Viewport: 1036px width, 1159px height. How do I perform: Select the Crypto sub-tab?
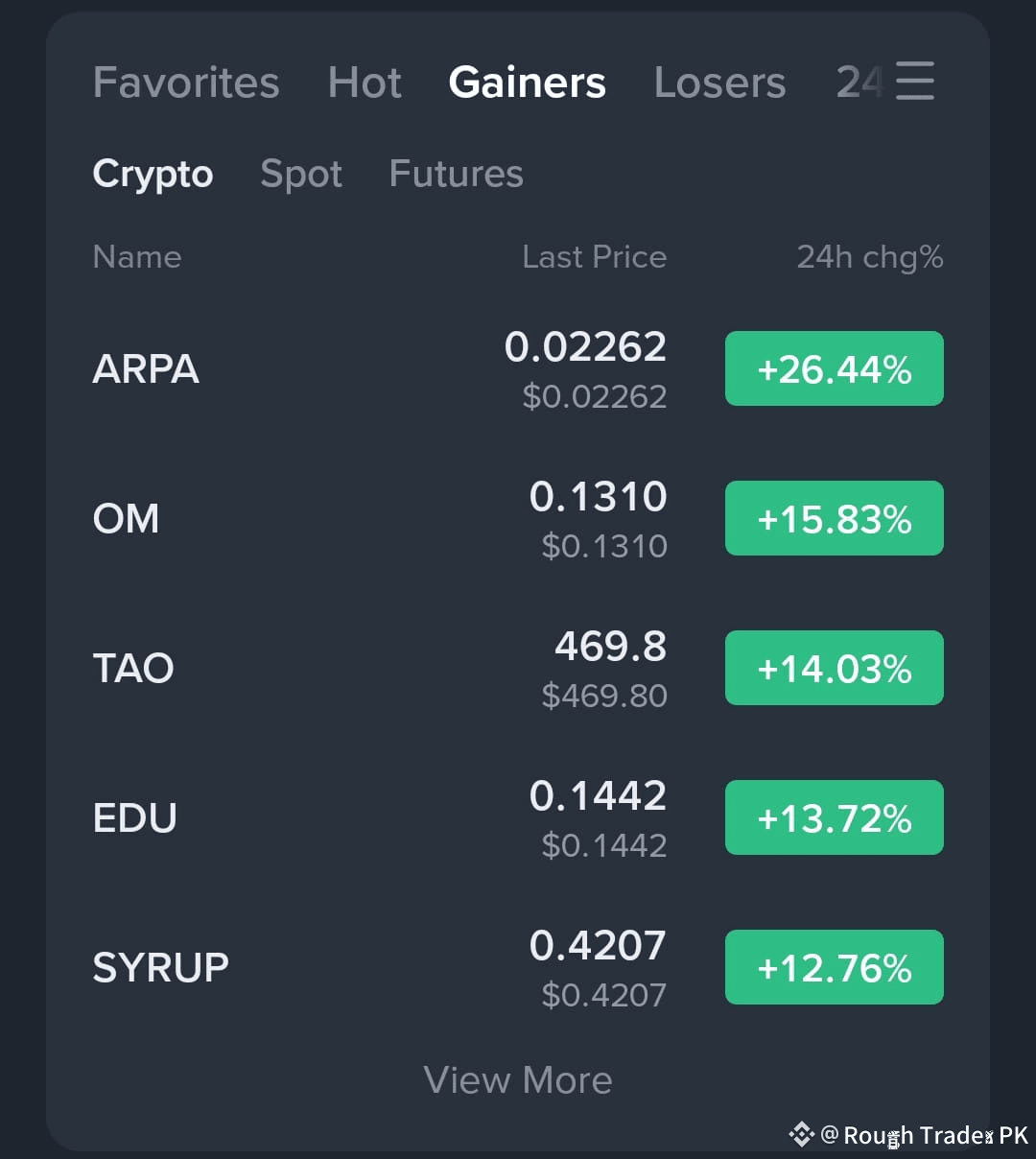point(153,174)
